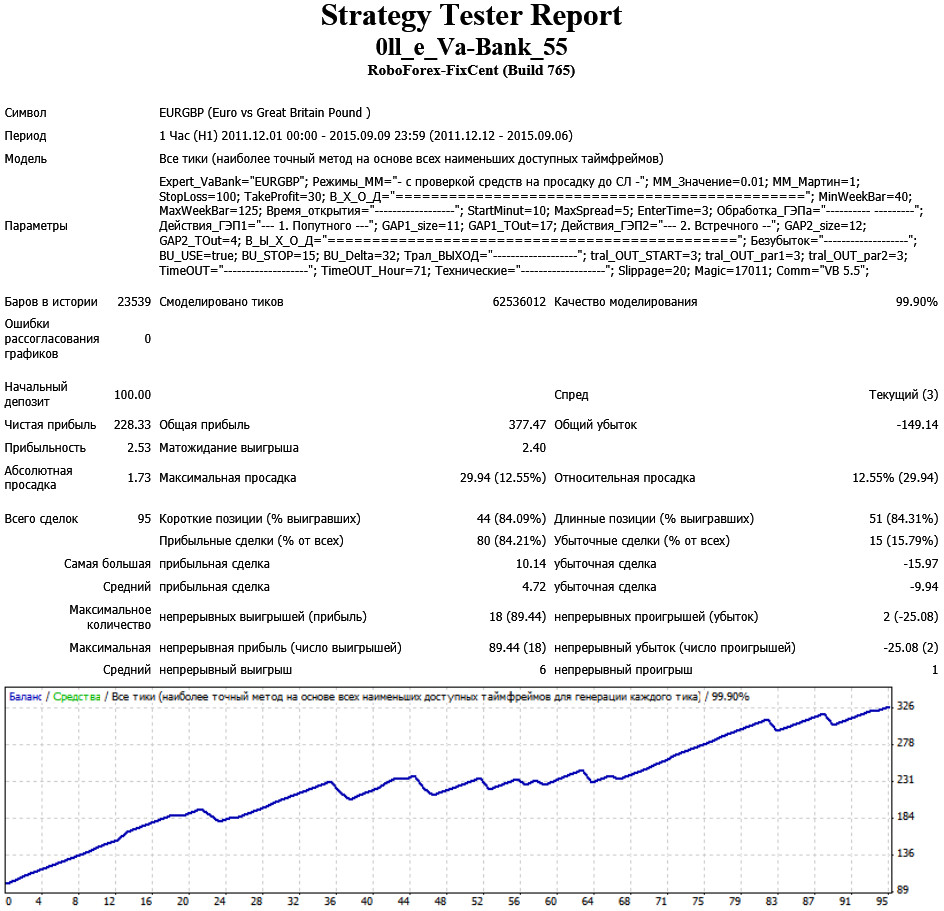The height and width of the screenshot is (911, 944).
Task: Click the 89 label on chart axis
Action: [902, 889]
